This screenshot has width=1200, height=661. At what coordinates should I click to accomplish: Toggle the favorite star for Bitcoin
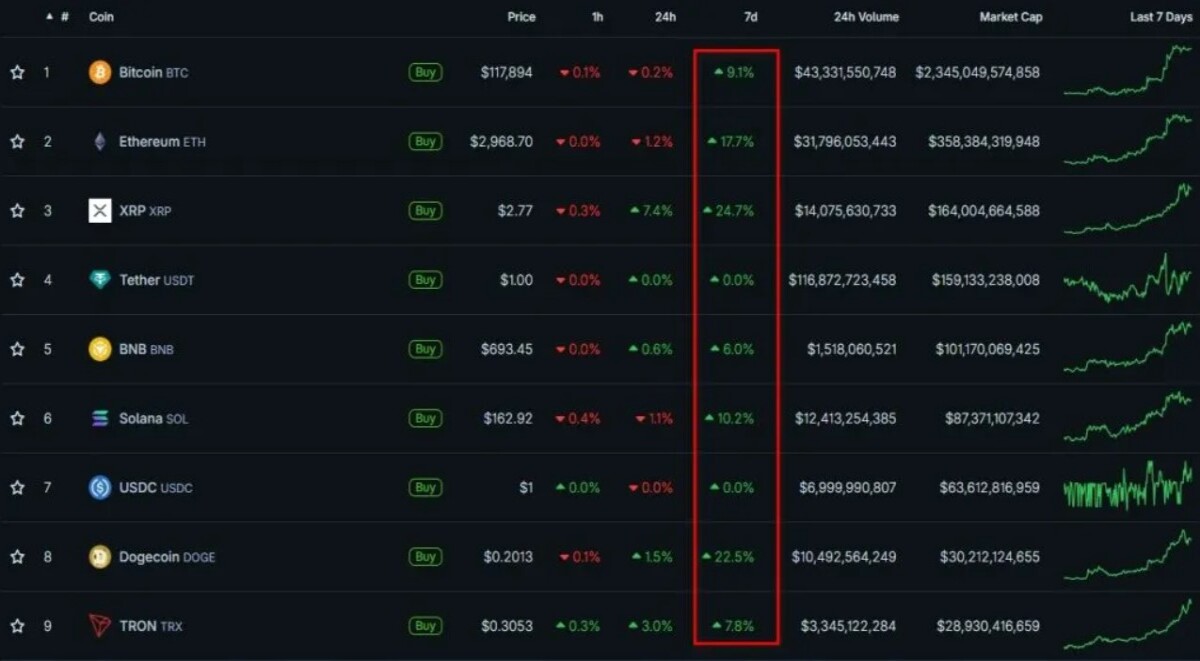pos(17,72)
